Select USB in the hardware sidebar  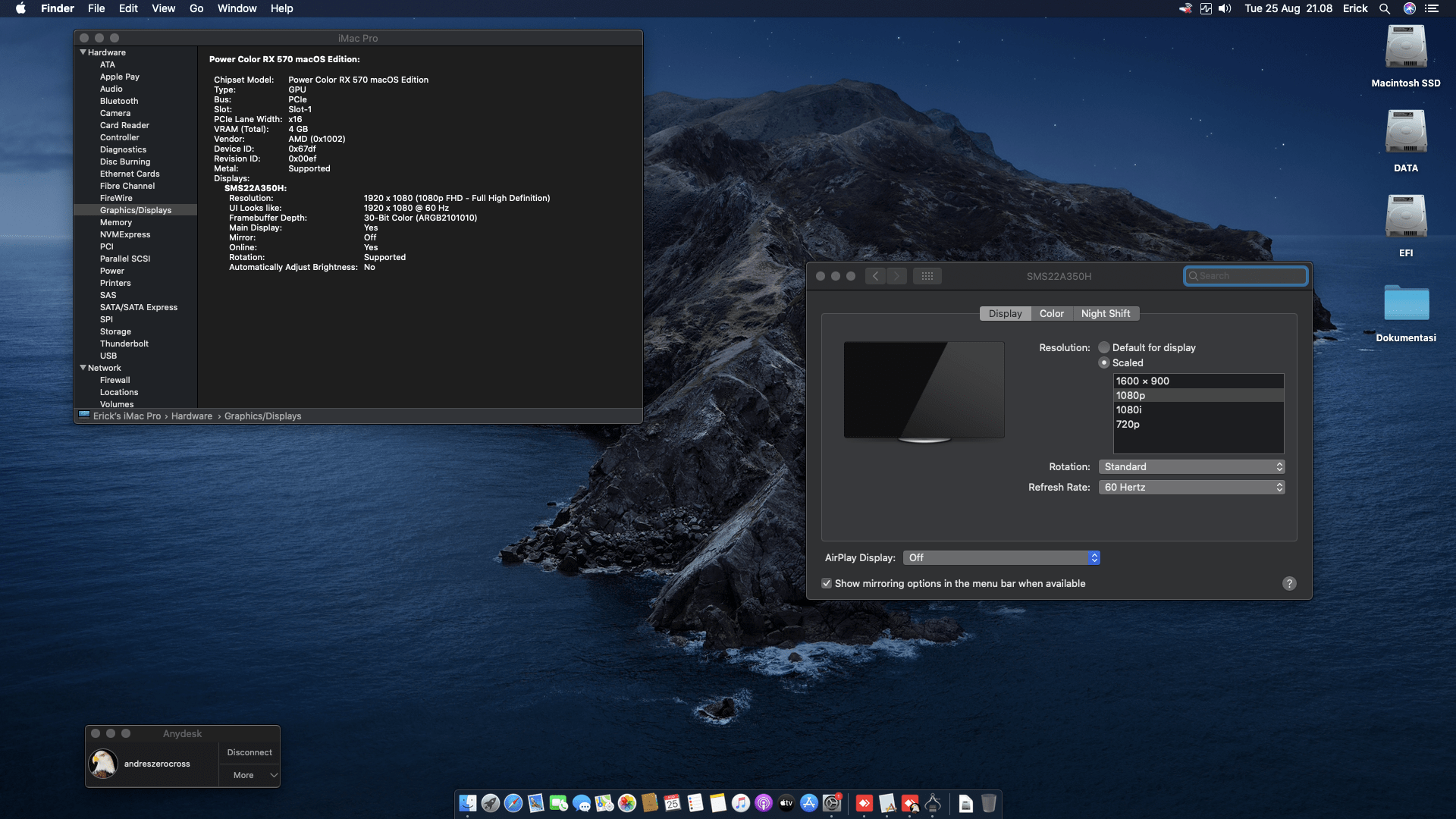[x=108, y=356]
